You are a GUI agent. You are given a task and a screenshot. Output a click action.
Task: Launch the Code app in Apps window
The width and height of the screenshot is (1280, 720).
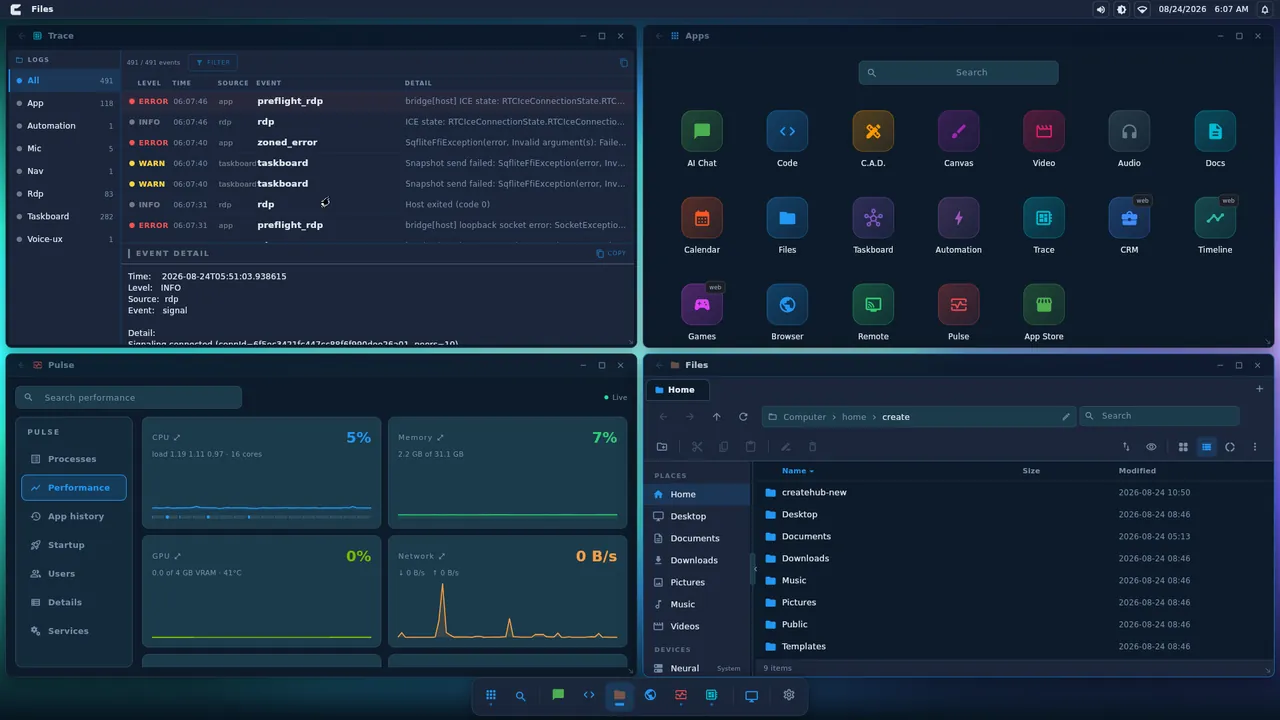click(x=787, y=131)
